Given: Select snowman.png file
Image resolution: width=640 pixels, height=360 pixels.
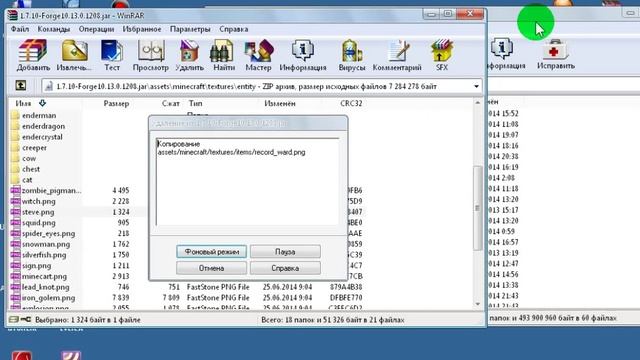Looking at the screenshot, I should tap(40, 244).
